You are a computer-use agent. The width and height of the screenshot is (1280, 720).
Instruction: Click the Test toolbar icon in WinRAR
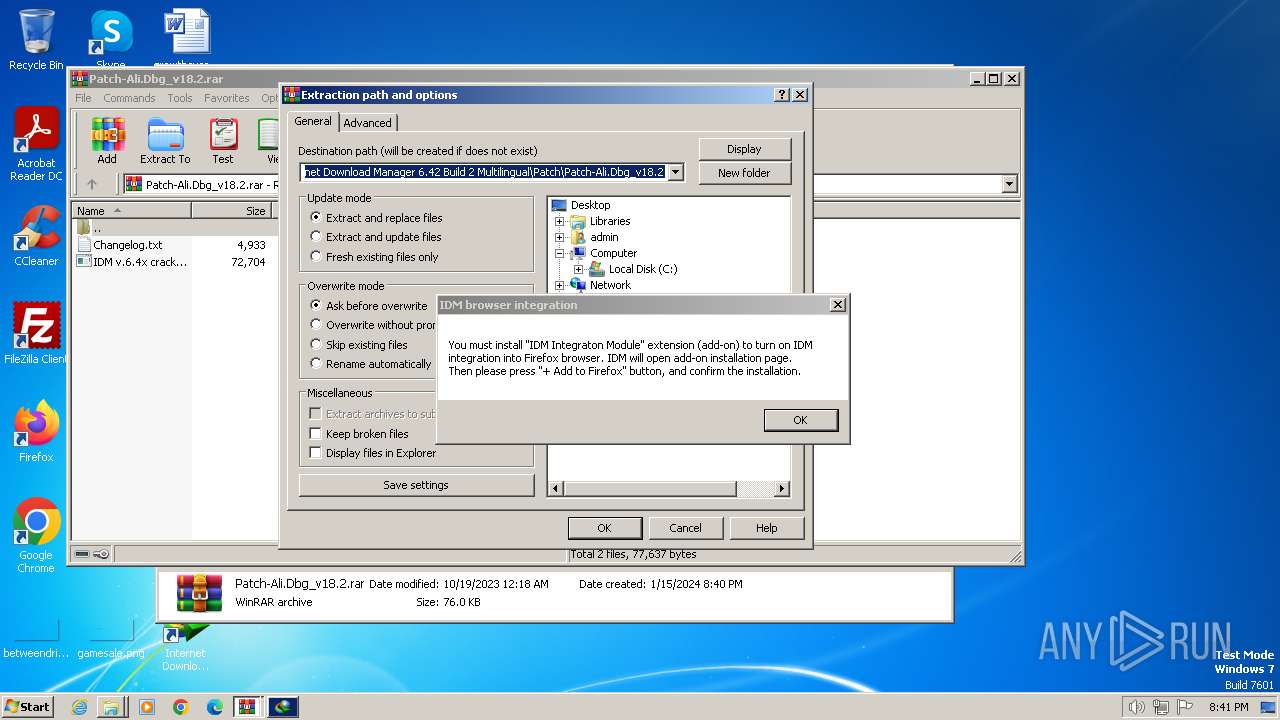tap(223, 141)
